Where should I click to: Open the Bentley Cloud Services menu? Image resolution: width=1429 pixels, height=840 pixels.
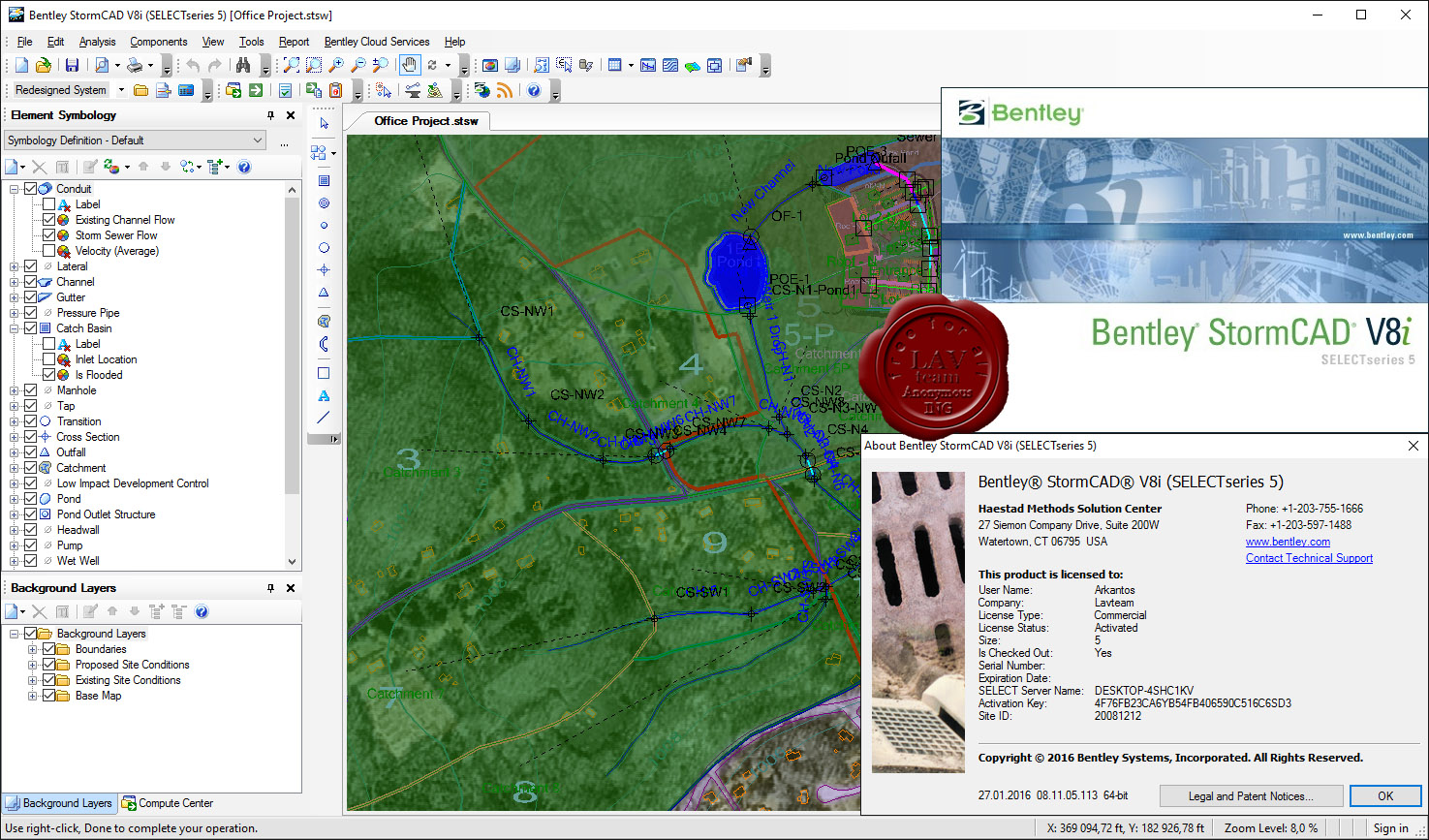click(x=377, y=42)
